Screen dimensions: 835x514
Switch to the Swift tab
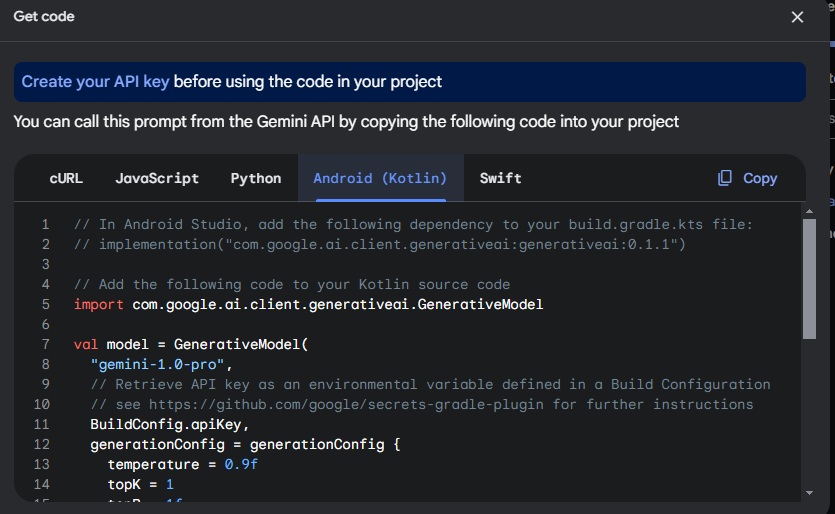point(500,178)
